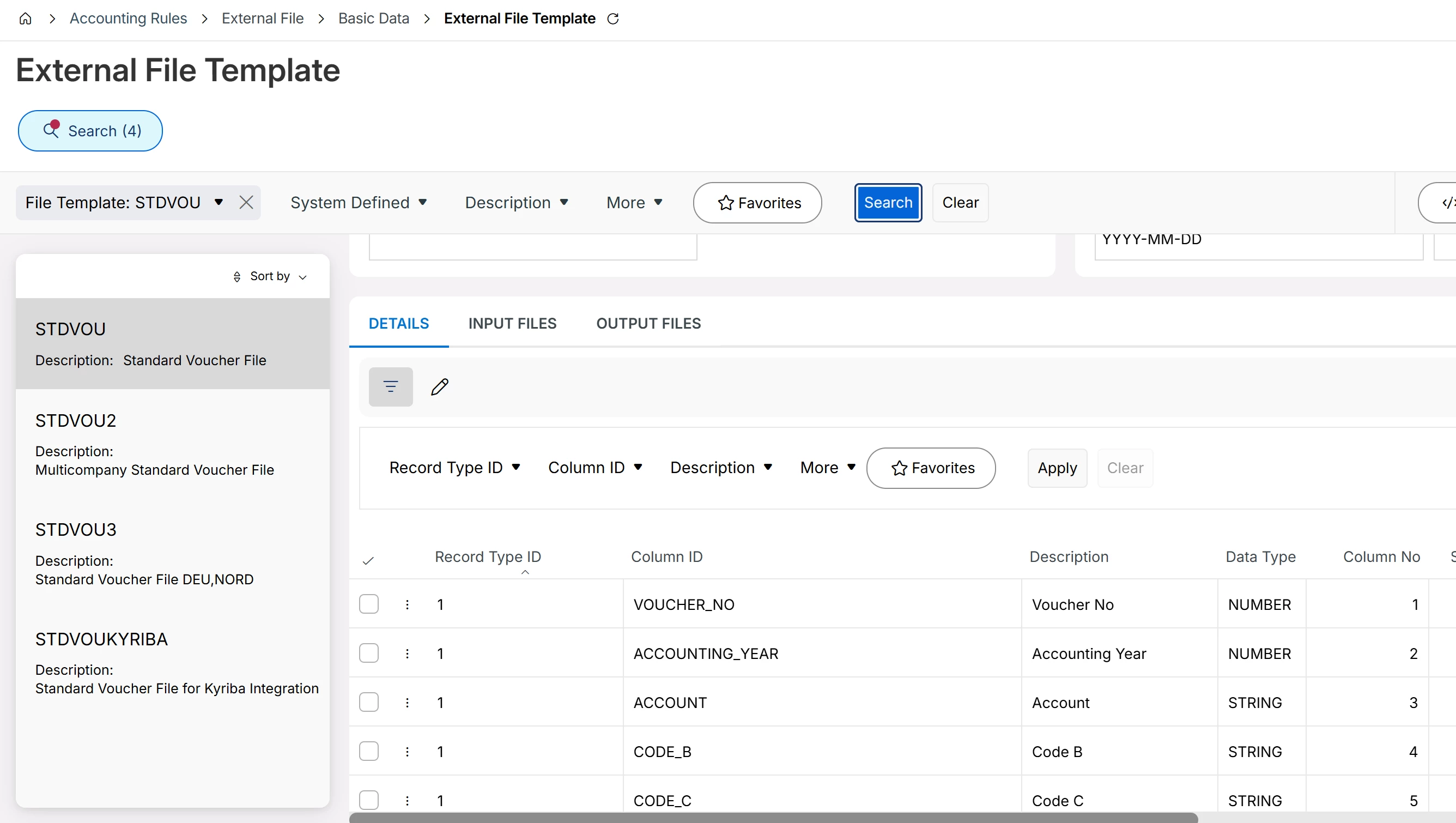This screenshot has height=823, width=1456.
Task: Open the top Favorites star button
Action: tap(757, 202)
